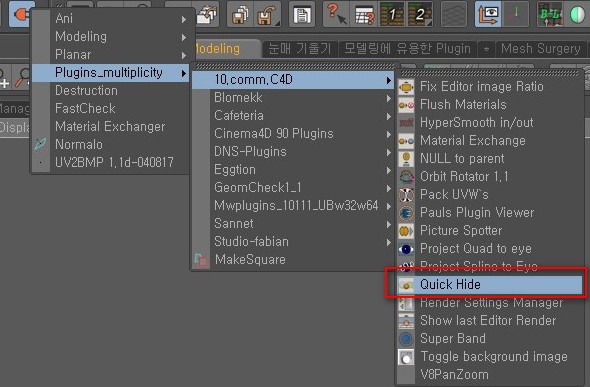
Task: Select Material Exchanger in the plugins menu
Action: point(110,127)
